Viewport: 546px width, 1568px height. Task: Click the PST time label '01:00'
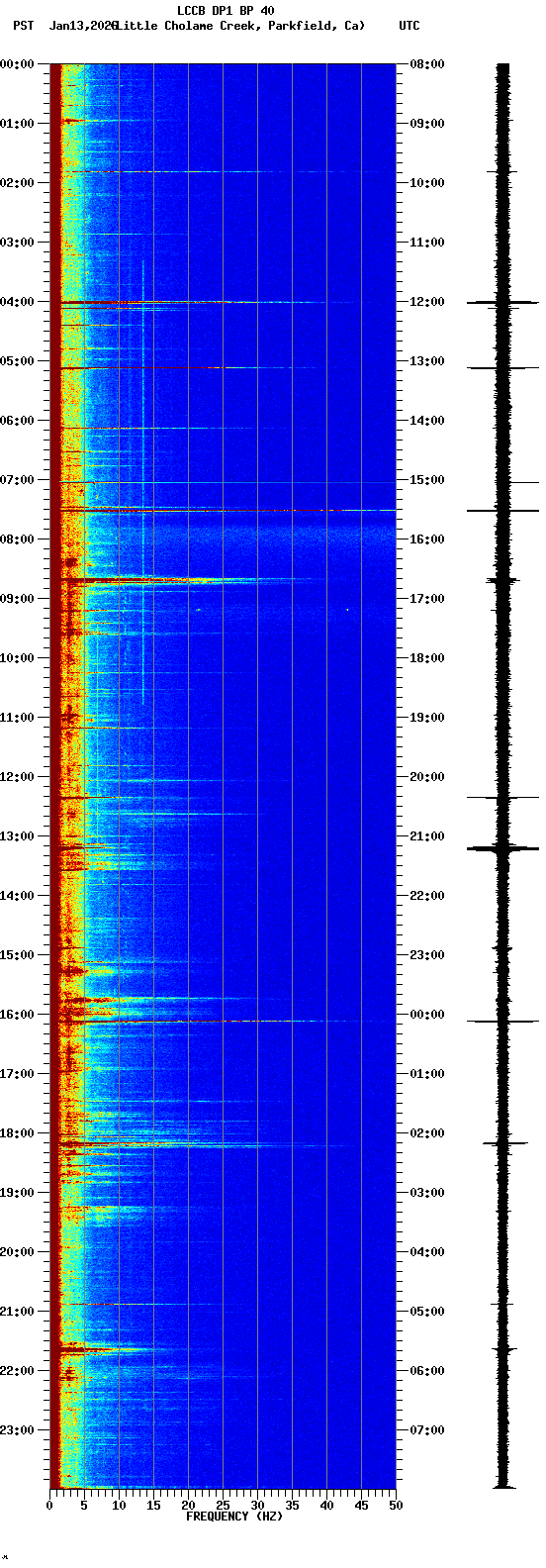[x=17, y=124]
